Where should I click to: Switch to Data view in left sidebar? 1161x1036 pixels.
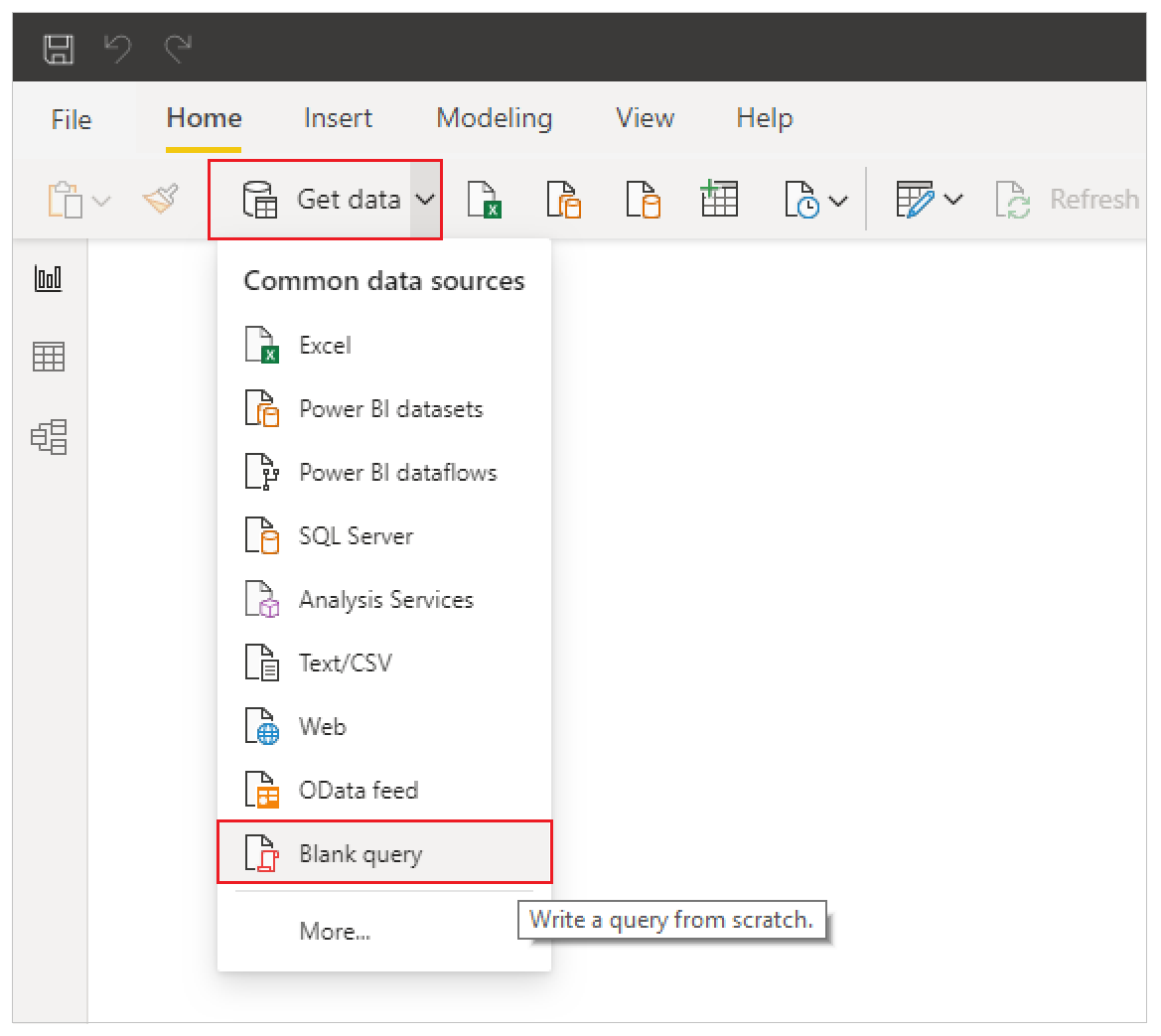coord(49,357)
